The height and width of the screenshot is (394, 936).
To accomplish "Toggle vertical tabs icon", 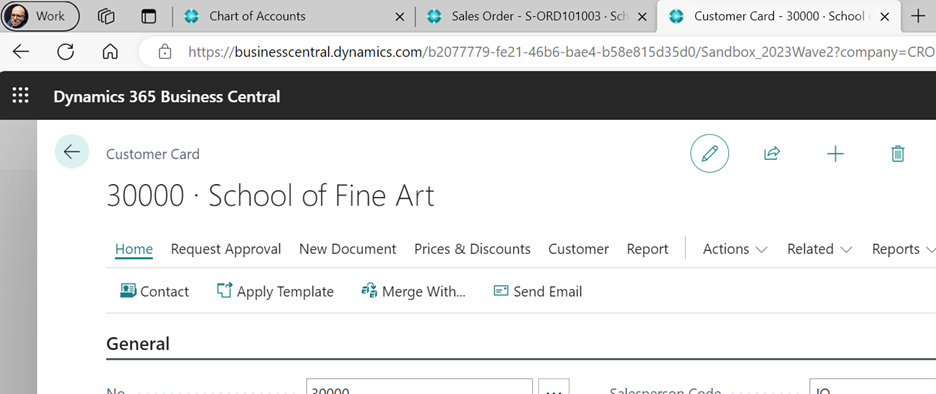I will pos(149,16).
